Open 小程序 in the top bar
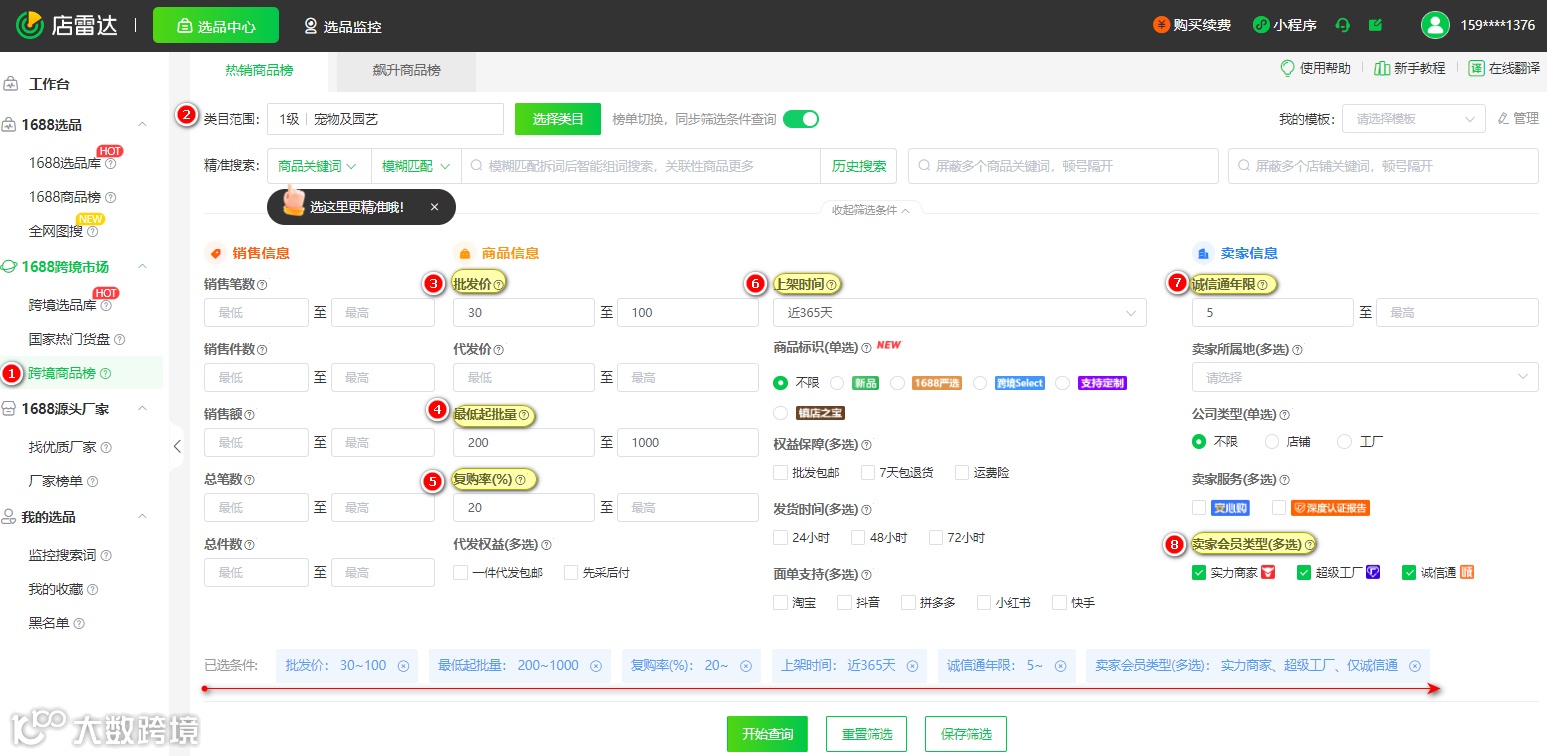Screen dimensions: 1547x756 (1285, 25)
